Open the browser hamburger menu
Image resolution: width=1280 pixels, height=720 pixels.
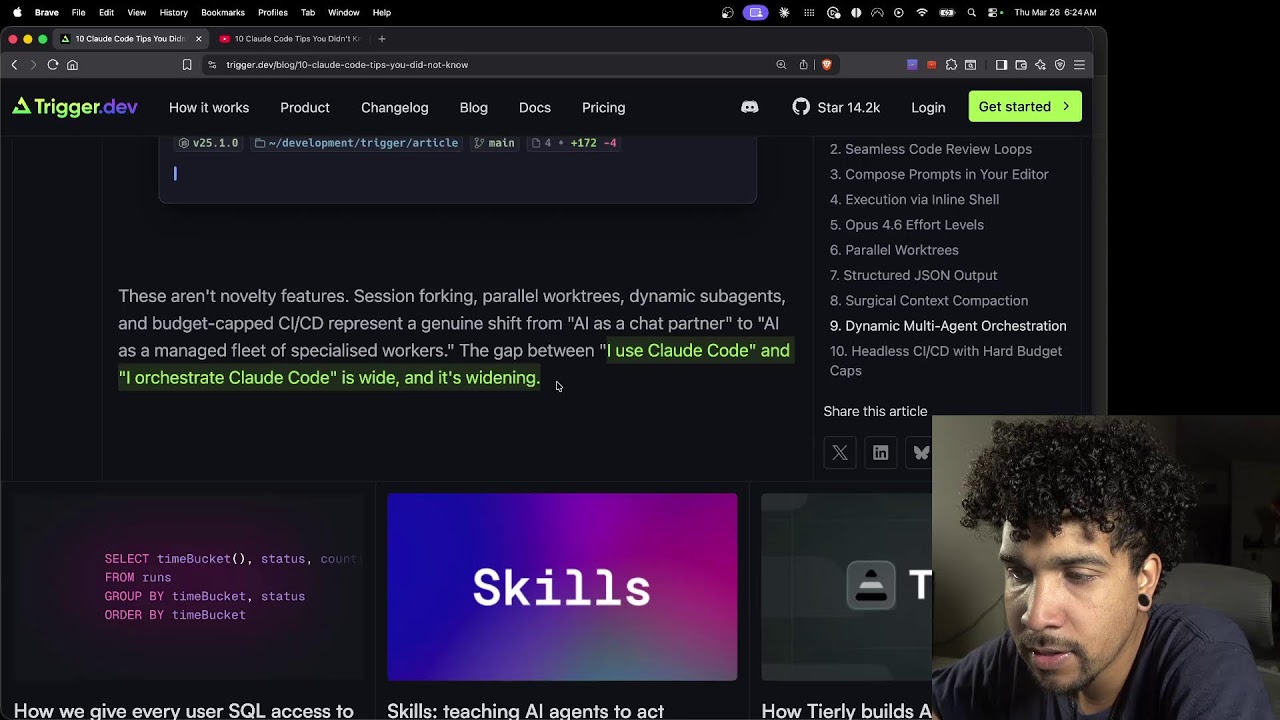(1079, 65)
